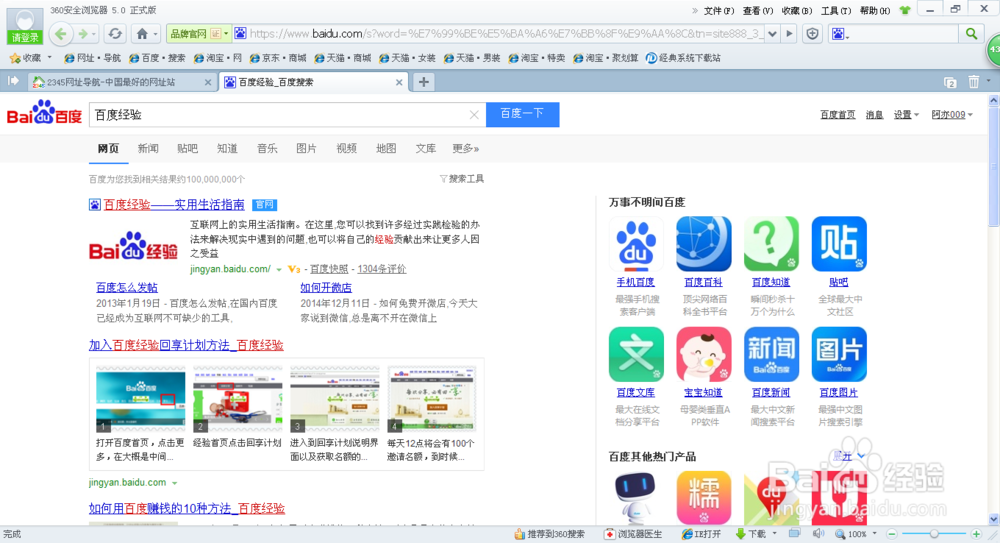The width and height of the screenshot is (1000, 543).
Task: Open new tab with plus button
Action: 423,82
